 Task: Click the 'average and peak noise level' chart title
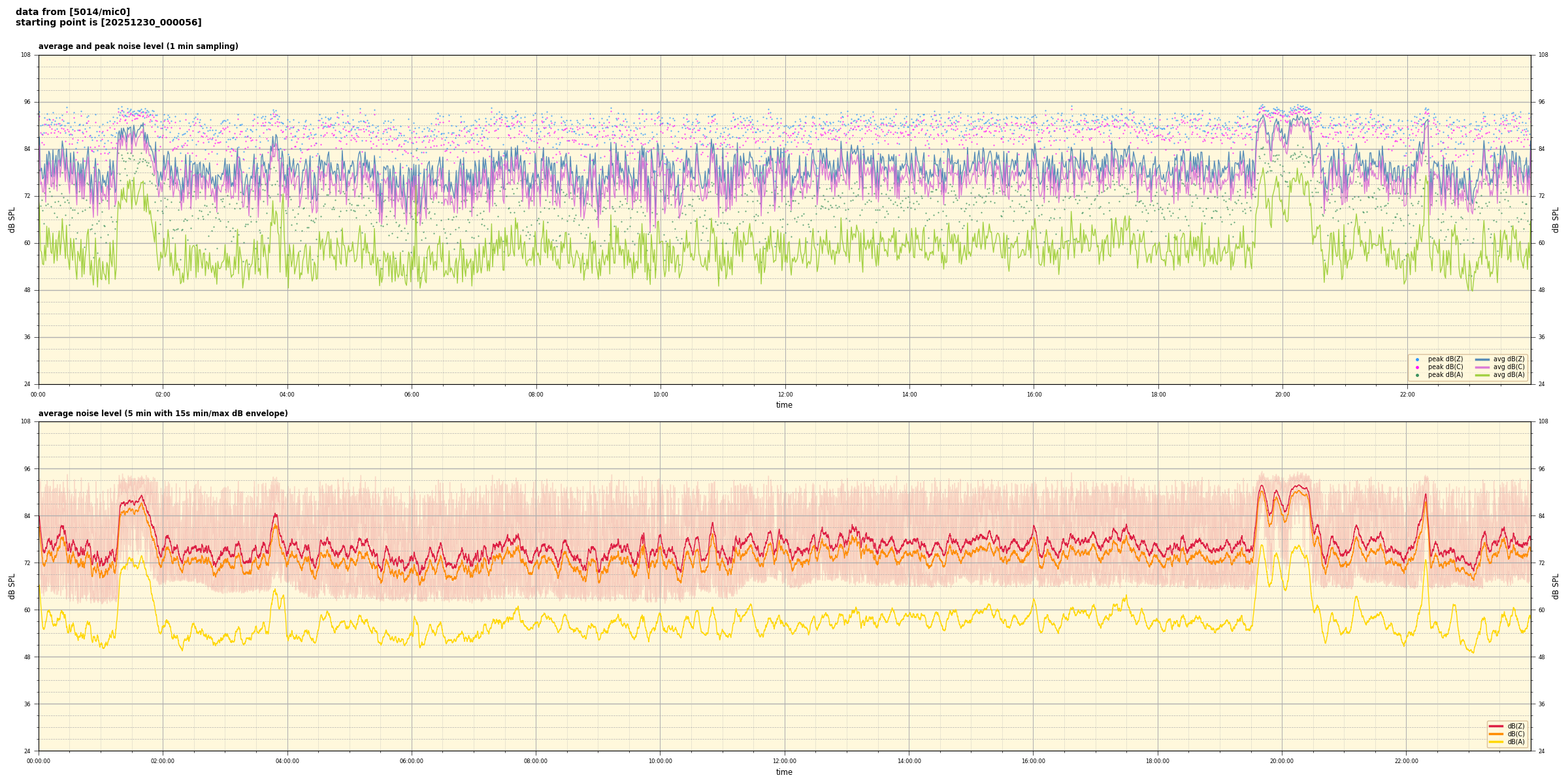138,46
